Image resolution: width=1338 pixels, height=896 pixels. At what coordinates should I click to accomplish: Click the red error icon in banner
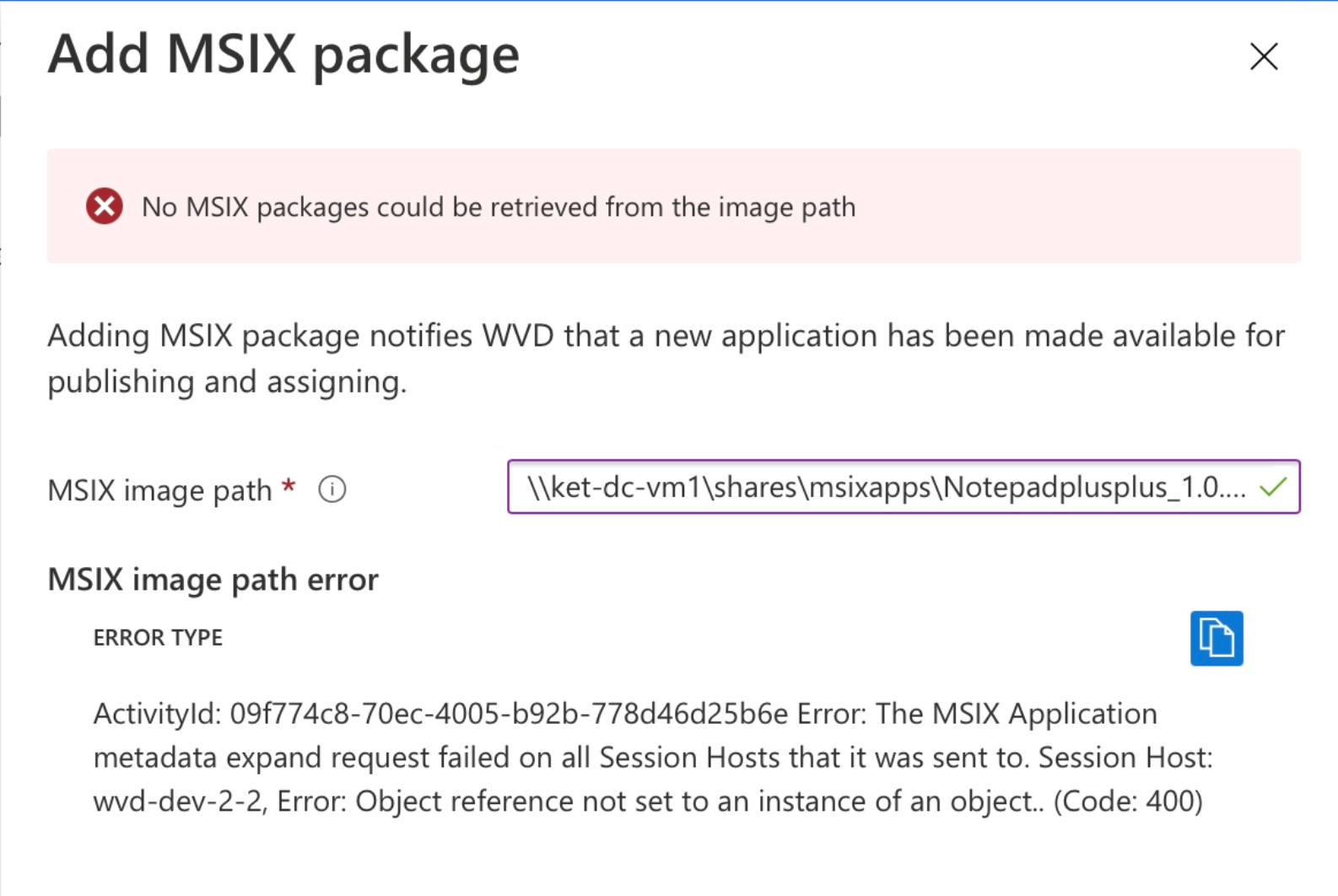105,206
